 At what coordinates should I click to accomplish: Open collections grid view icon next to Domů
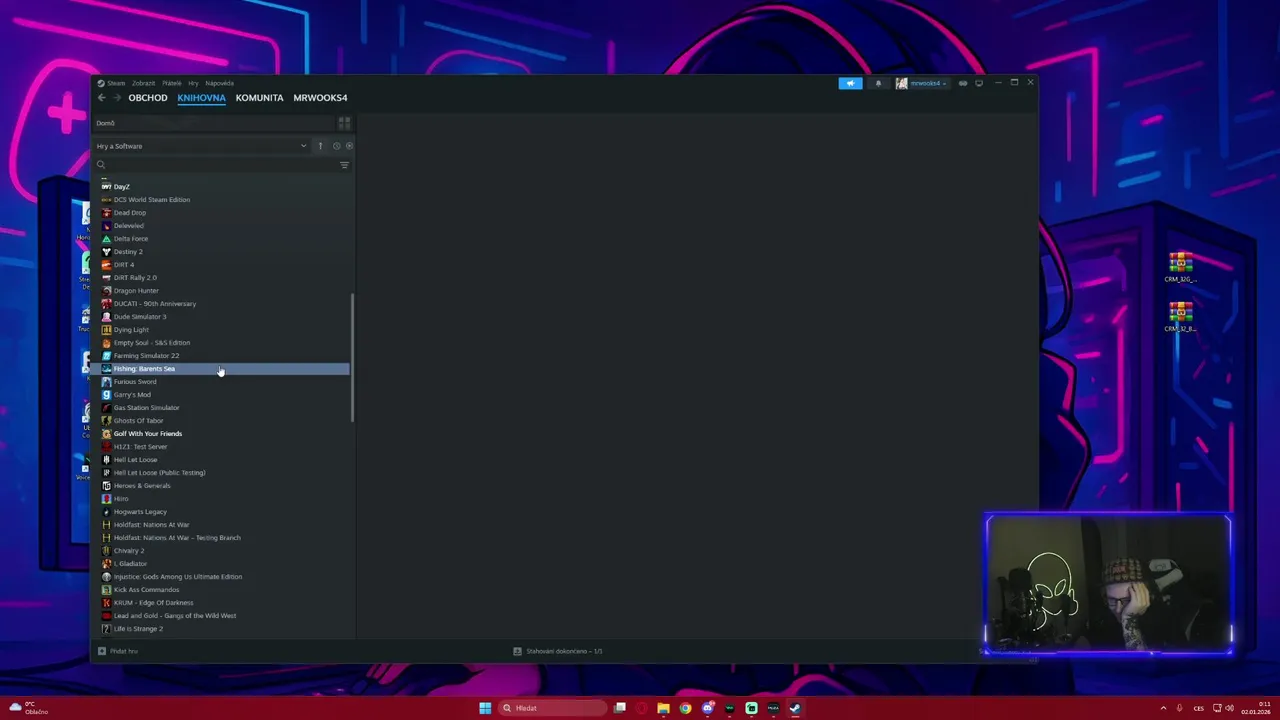tap(344, 123)
